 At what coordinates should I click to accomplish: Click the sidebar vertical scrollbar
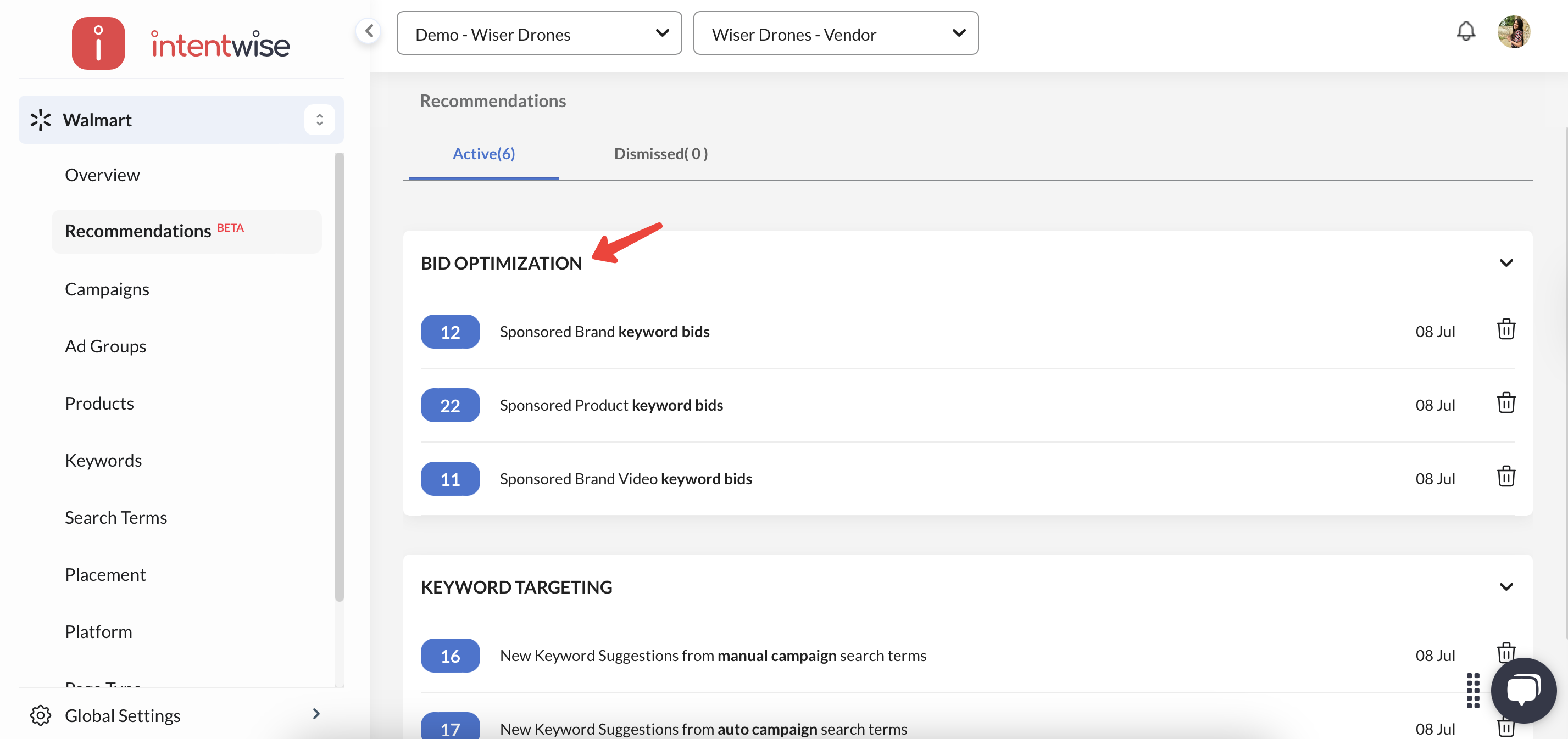coord(339,377)
